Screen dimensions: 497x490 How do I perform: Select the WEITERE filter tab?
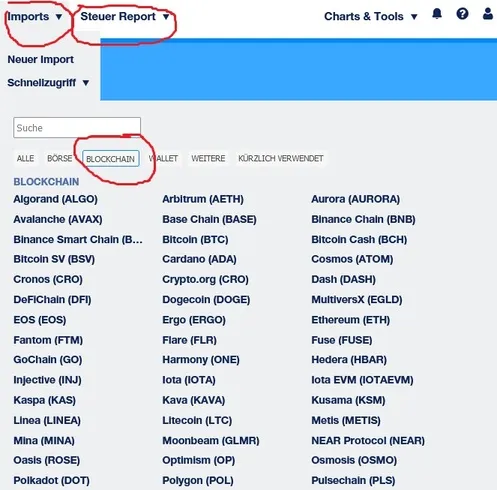coord(208,158)
